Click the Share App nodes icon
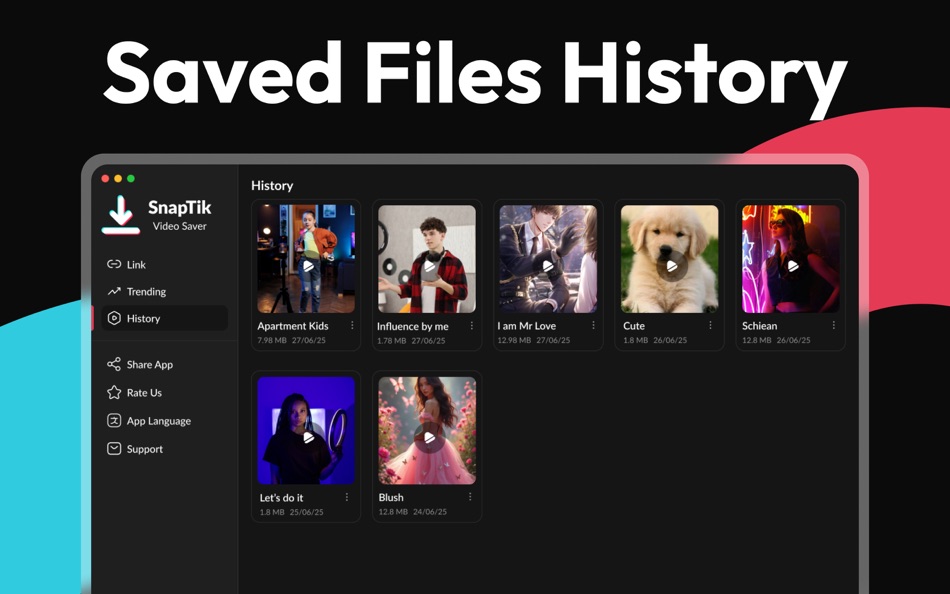This screenshot has height=594, width=950. 114,364
